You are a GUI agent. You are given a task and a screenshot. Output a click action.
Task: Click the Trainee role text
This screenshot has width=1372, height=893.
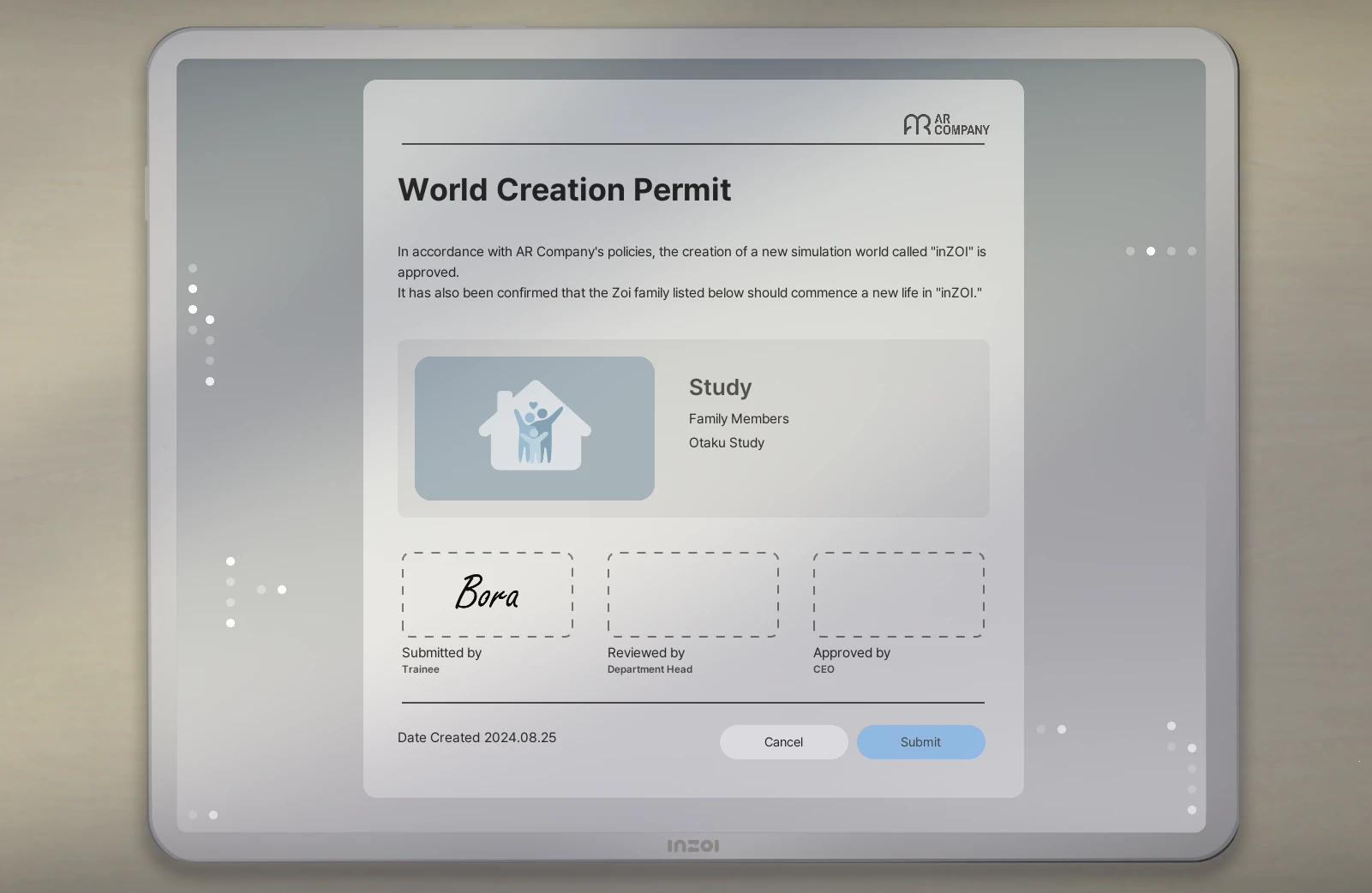(420, 669)
